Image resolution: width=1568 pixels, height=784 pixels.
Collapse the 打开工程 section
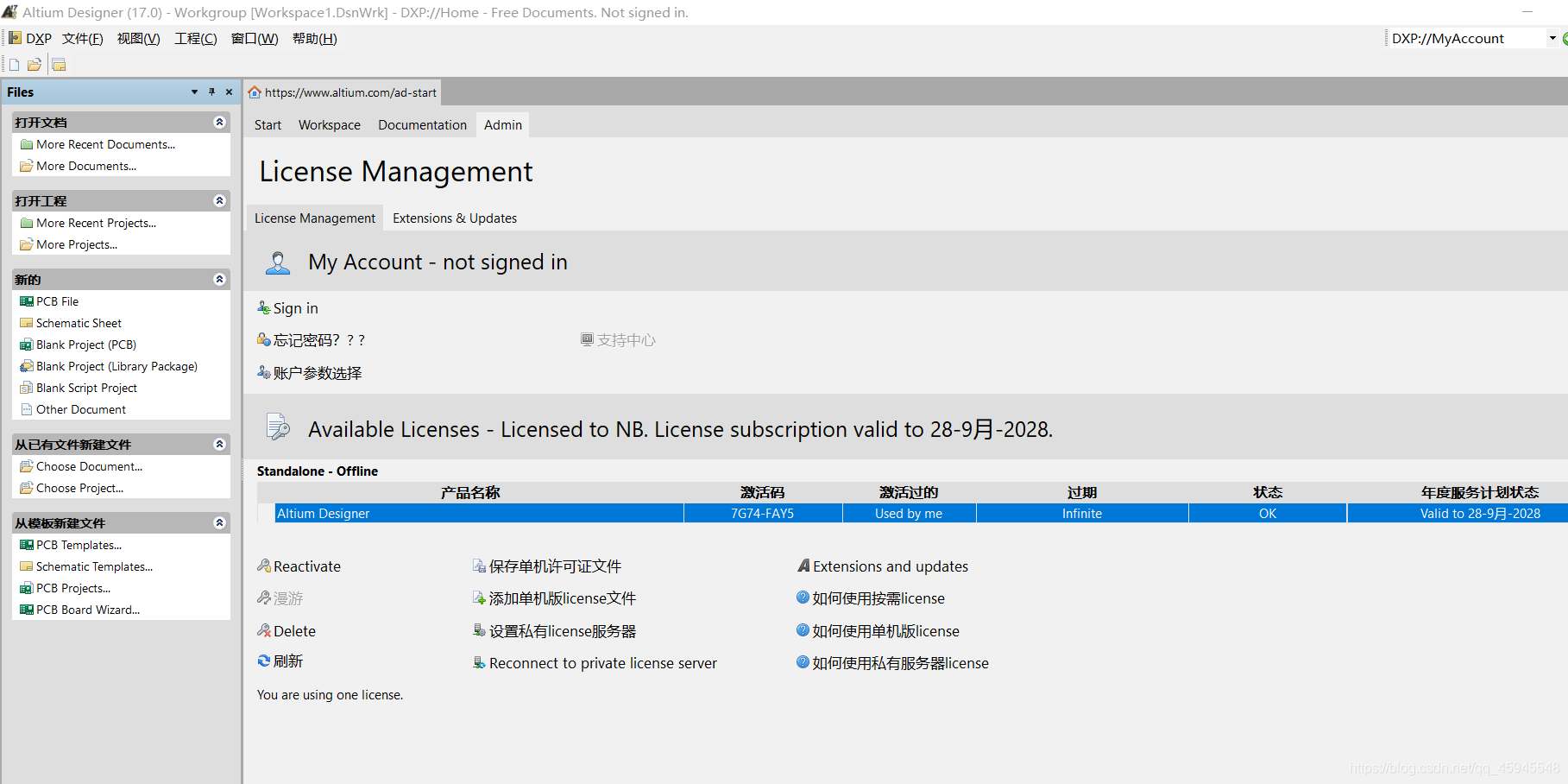(x=219, y=200)
